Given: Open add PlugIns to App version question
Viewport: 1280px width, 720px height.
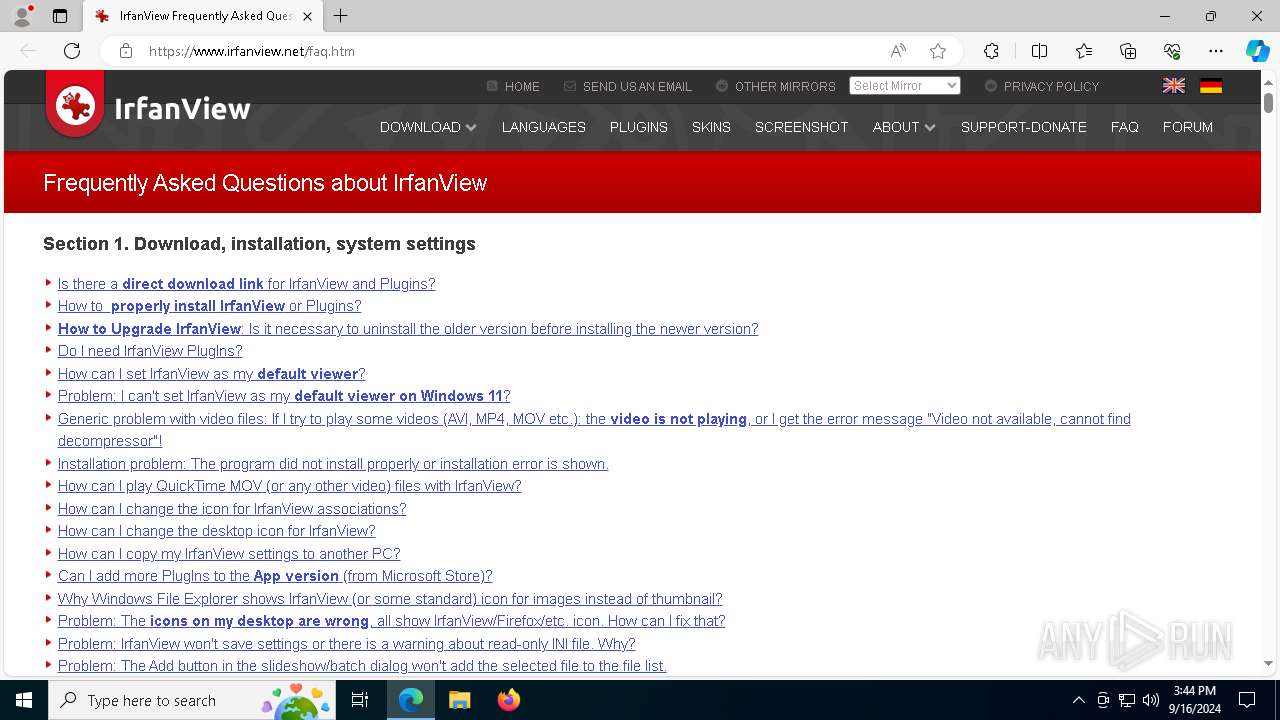Looking at the screenshot, I should click(275, 576).
